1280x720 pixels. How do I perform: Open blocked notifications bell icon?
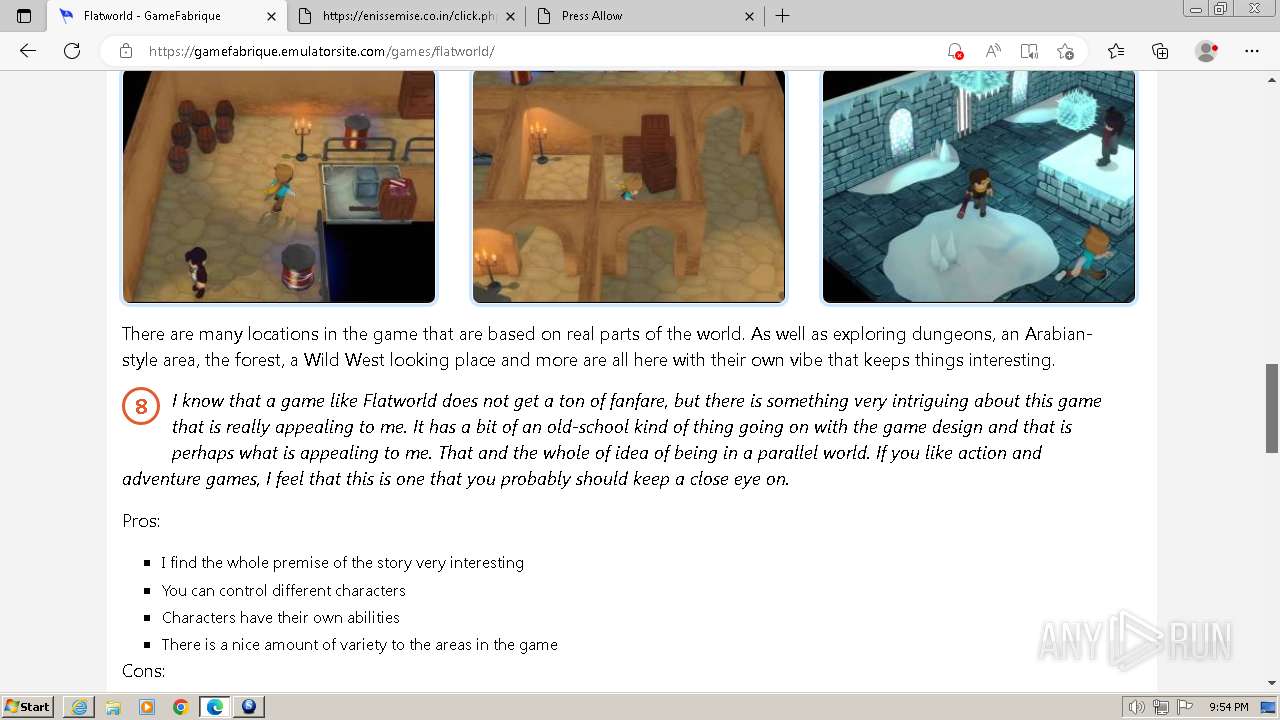coord(955,51)
